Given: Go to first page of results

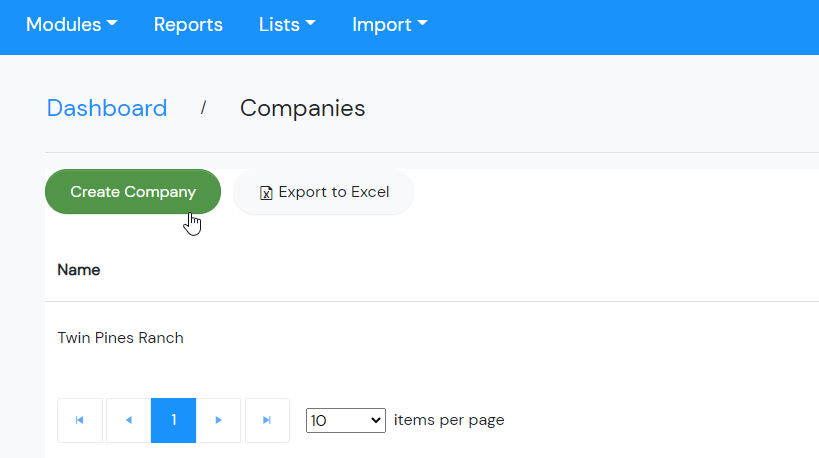Looking at the screenshot, I should (80, 420).
